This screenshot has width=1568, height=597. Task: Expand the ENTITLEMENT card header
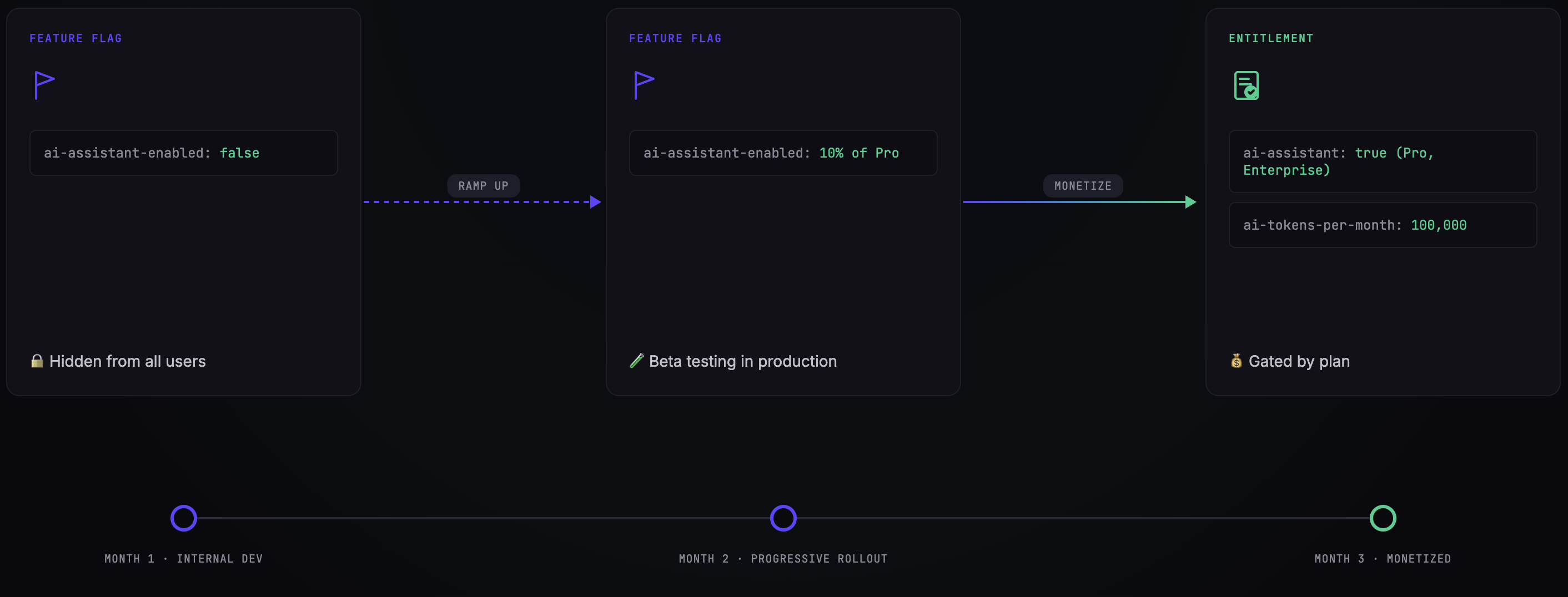pos(1270,38)
